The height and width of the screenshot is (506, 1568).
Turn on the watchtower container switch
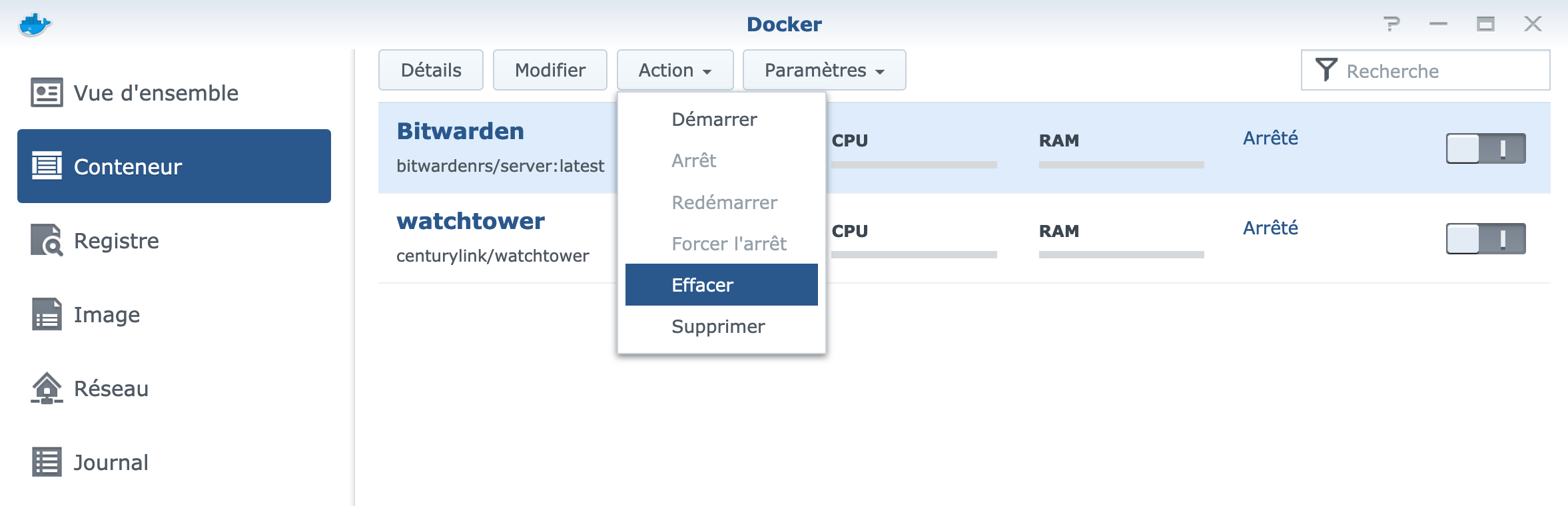(x=1485, y=238)
